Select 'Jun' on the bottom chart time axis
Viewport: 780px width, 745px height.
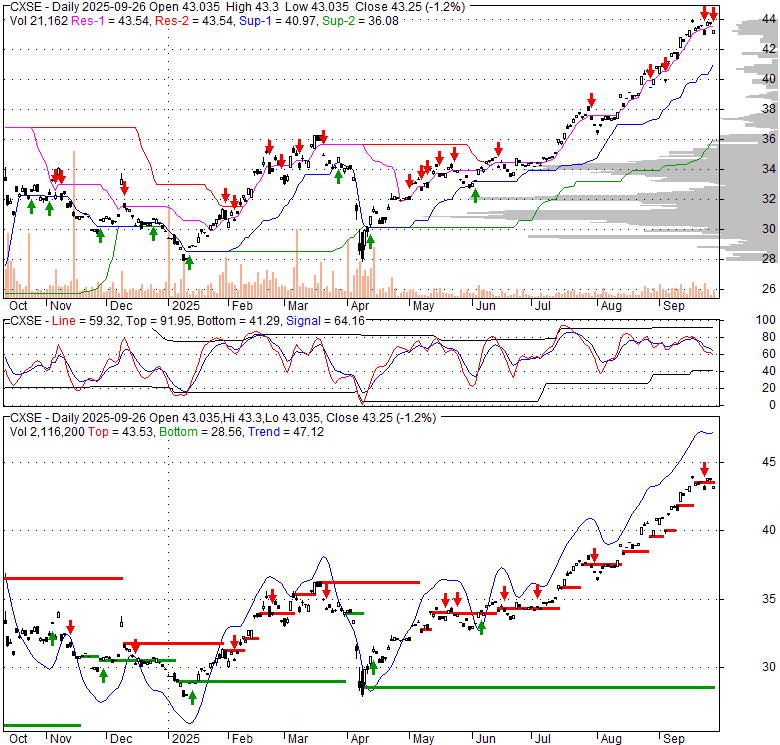pos(486,739)
